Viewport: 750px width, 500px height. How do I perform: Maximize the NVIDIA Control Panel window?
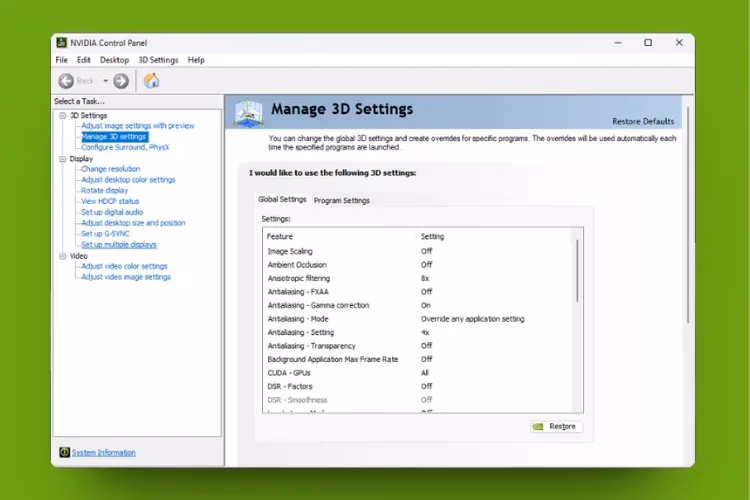[x=648, y=43]
